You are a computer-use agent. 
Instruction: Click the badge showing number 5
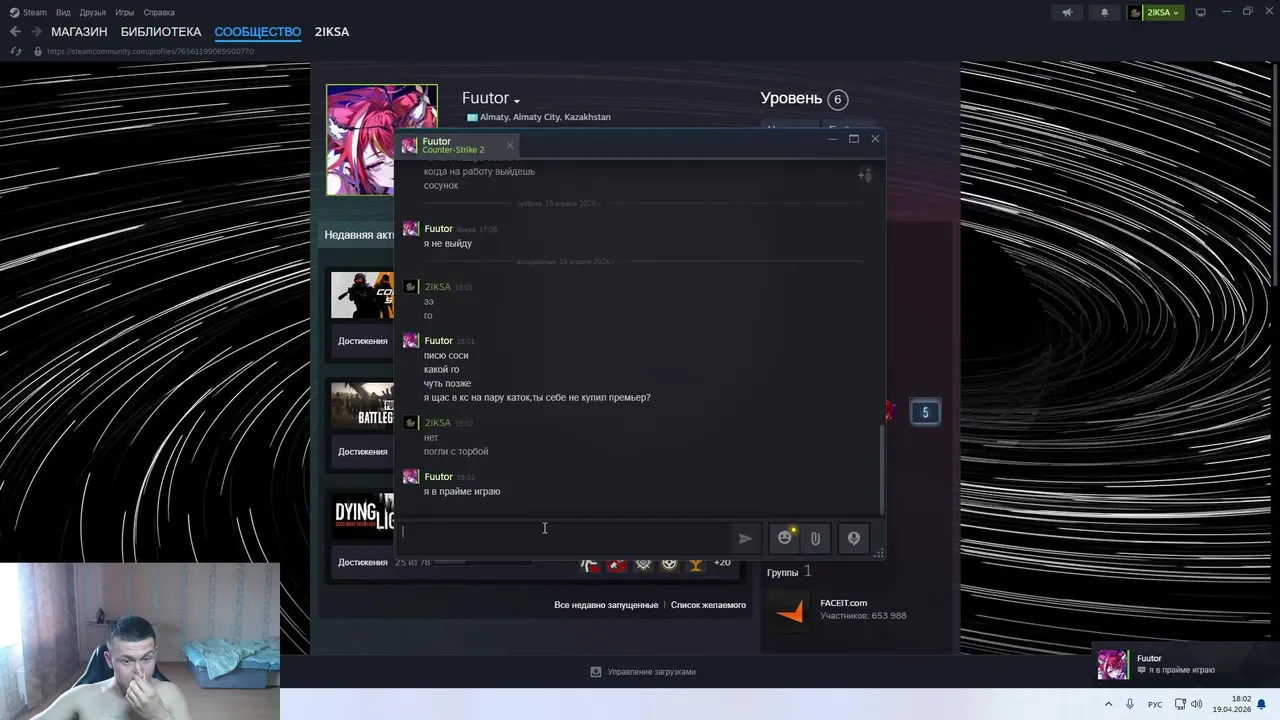(x=925, y=412)
